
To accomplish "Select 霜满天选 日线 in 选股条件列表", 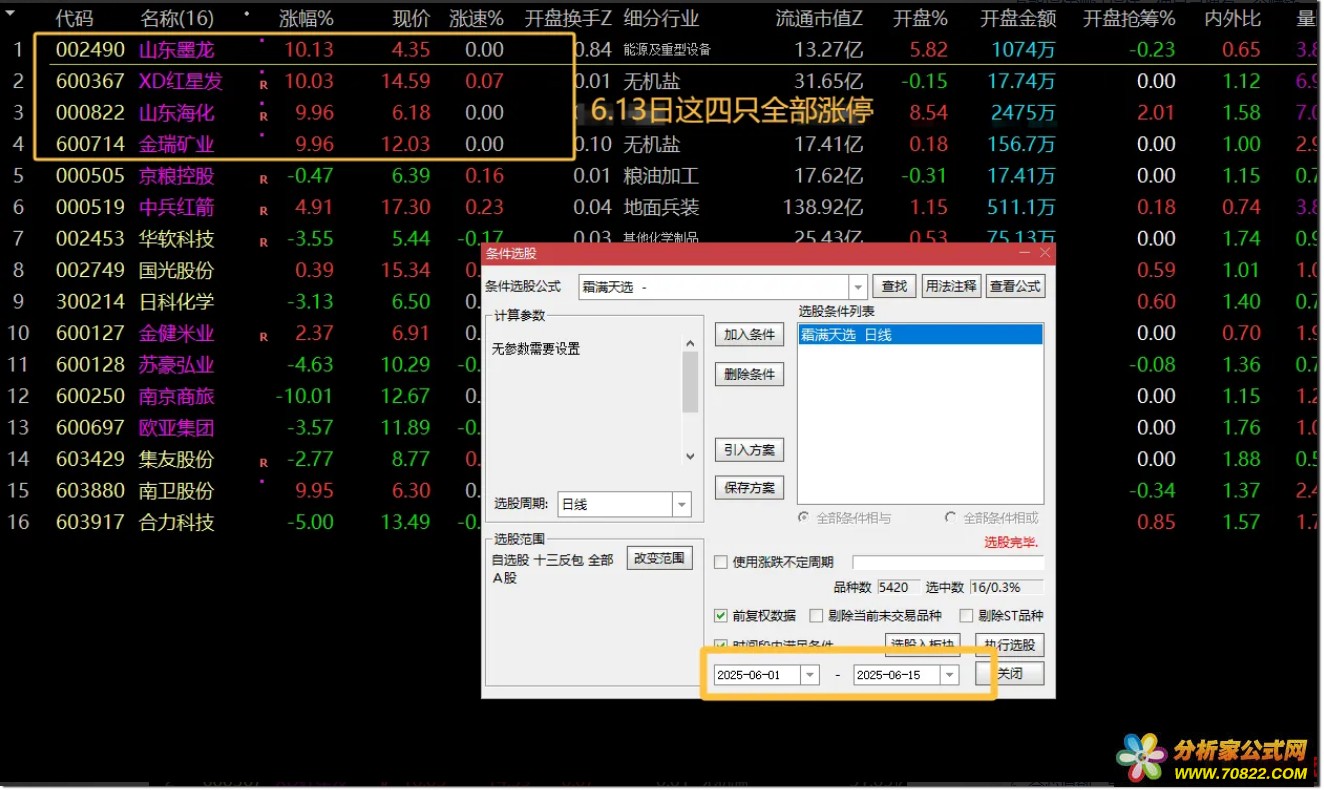I will click(x=920, y=335).
